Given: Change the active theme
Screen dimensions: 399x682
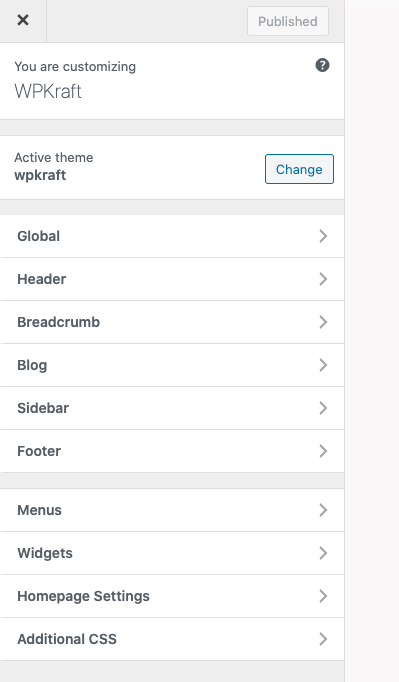Looking at the screenshot, I should point(299,169).
